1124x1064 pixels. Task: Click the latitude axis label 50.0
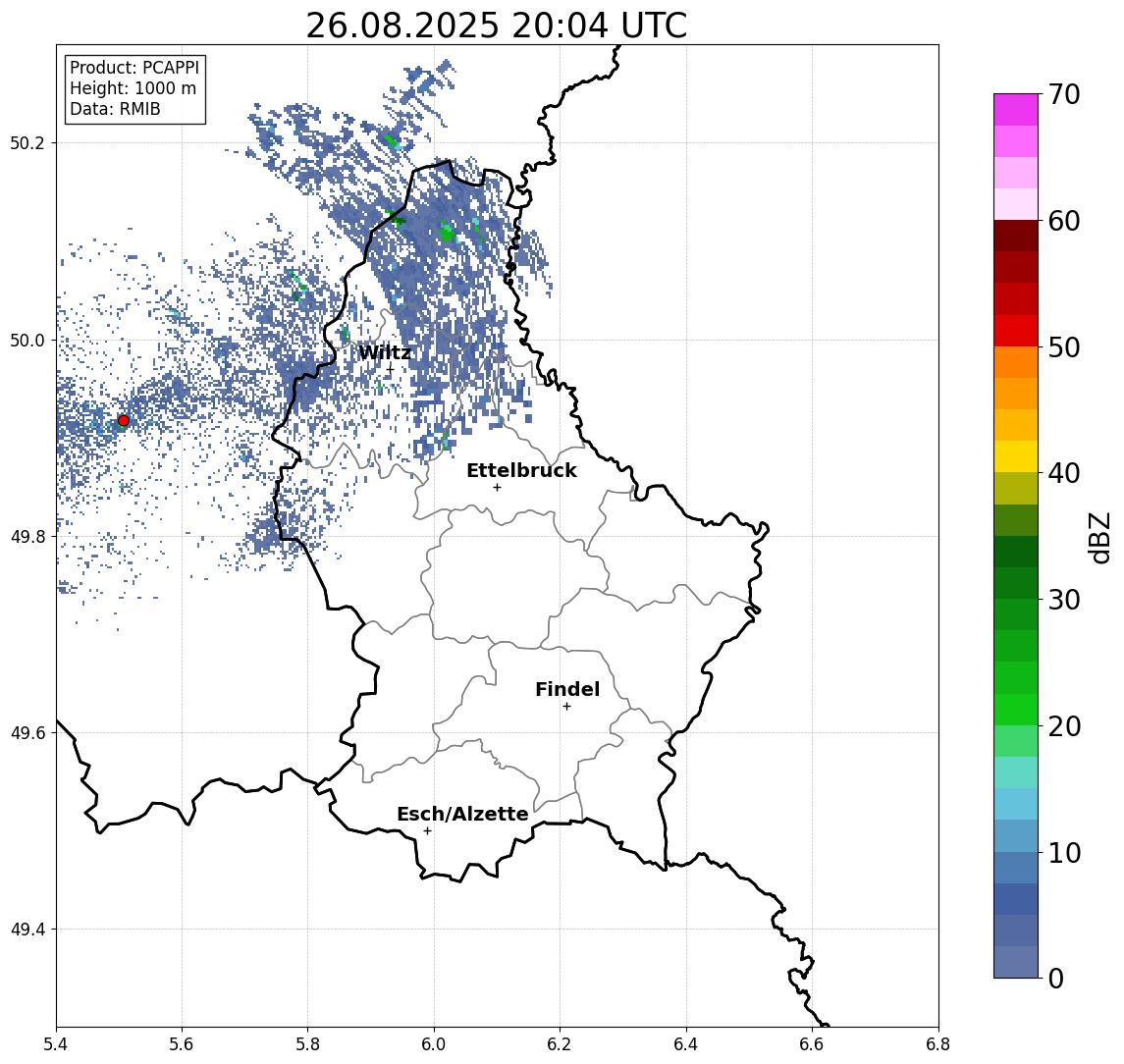(x=27, y=340)
